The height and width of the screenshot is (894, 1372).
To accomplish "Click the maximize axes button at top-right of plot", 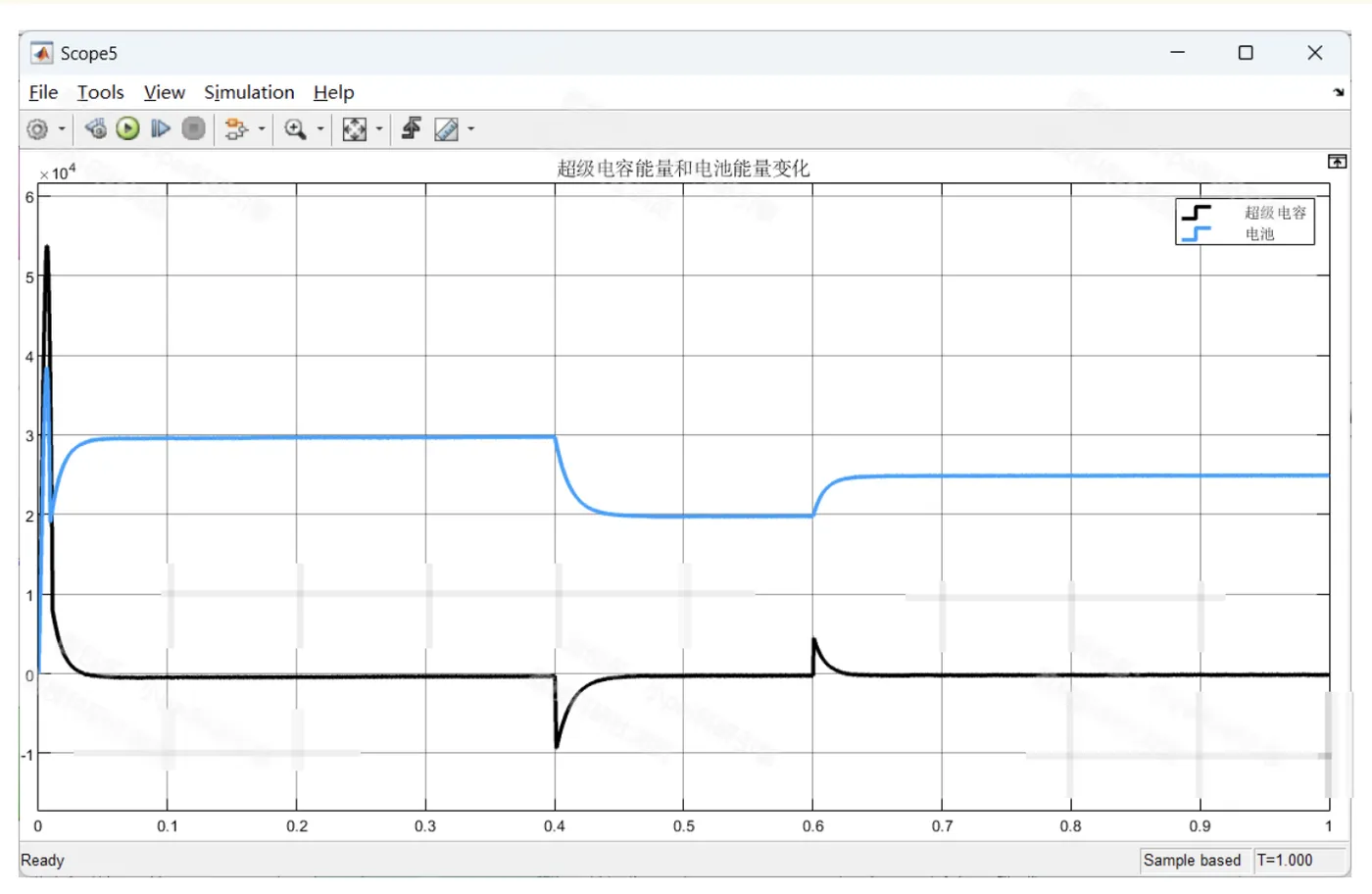I will click(x=1337, y=162).
